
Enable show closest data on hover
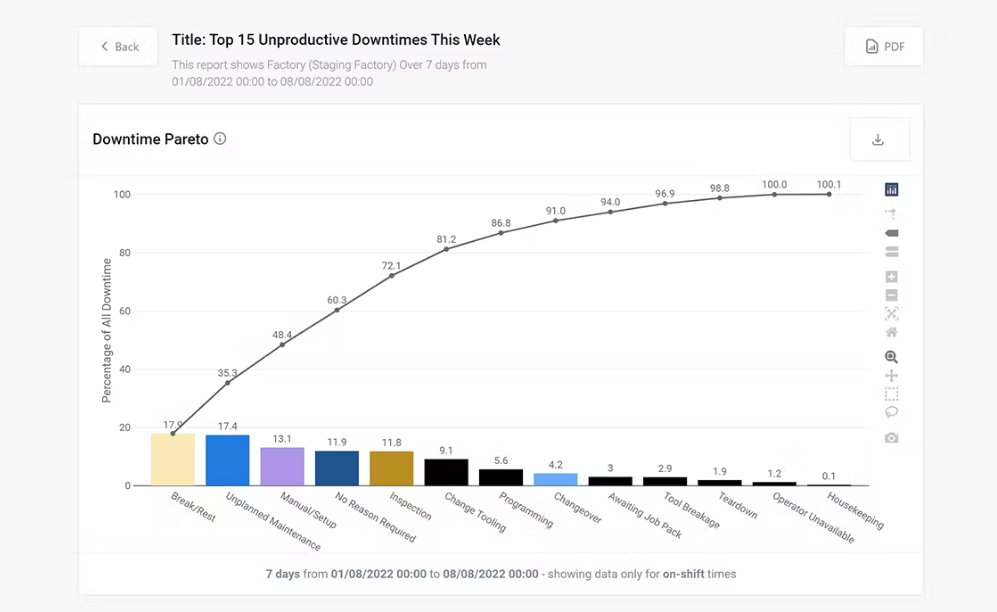click(891, 233)
